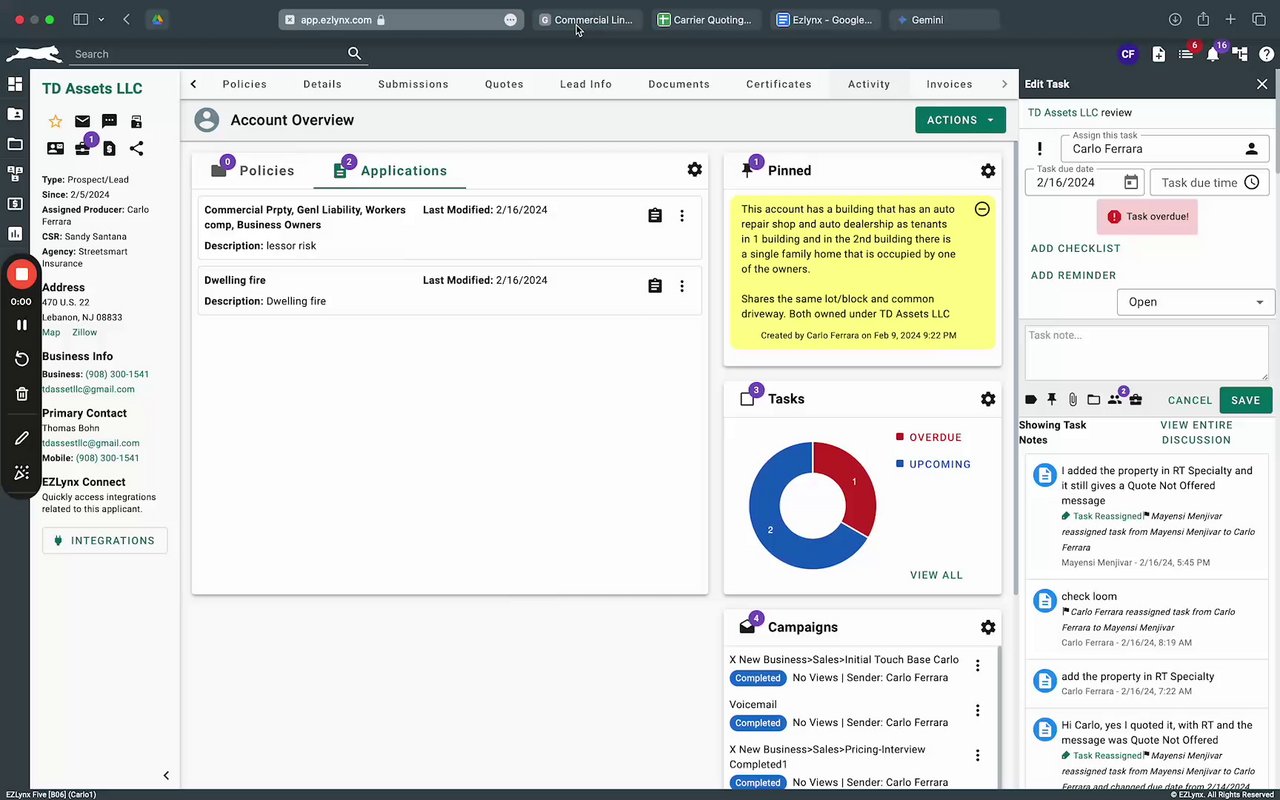Collapse the yellow pinned note with minus icon
1280x800 pixels.
(x=982, y=209)
